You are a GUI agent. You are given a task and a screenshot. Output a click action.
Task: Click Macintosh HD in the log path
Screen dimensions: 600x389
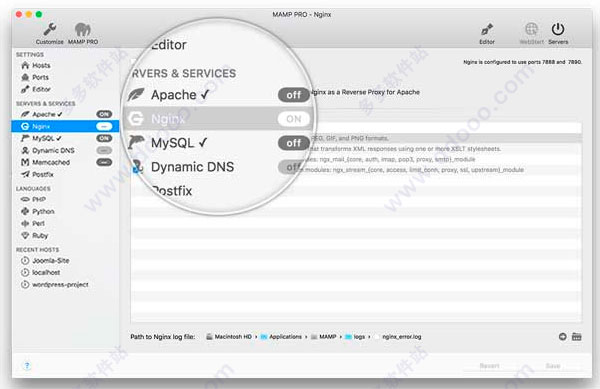tap(229, 337)
